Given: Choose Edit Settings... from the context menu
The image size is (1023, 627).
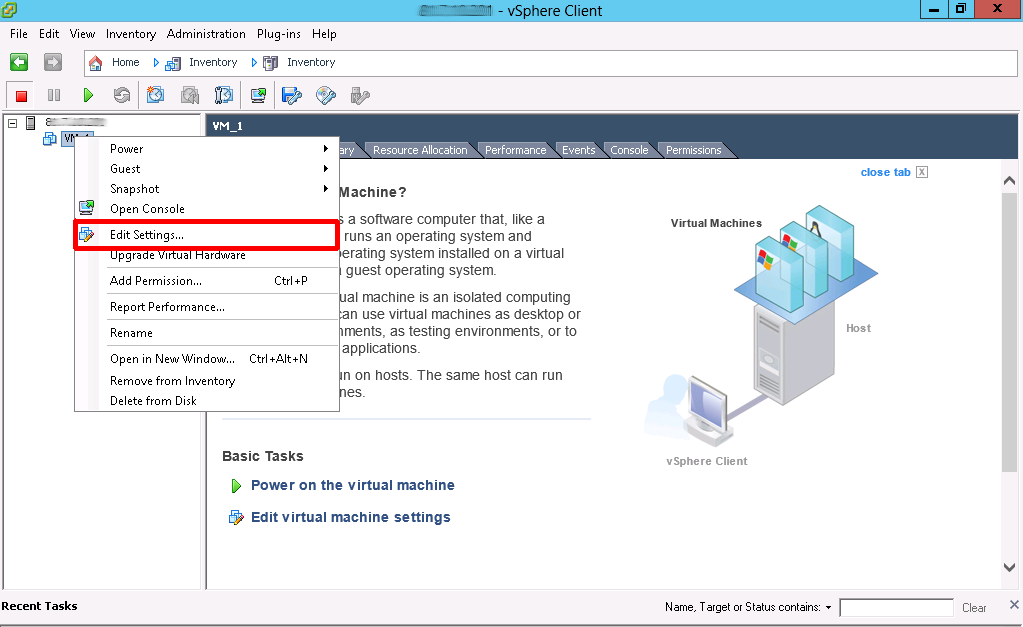Looking at the screenshot, I should pos(206,235).
